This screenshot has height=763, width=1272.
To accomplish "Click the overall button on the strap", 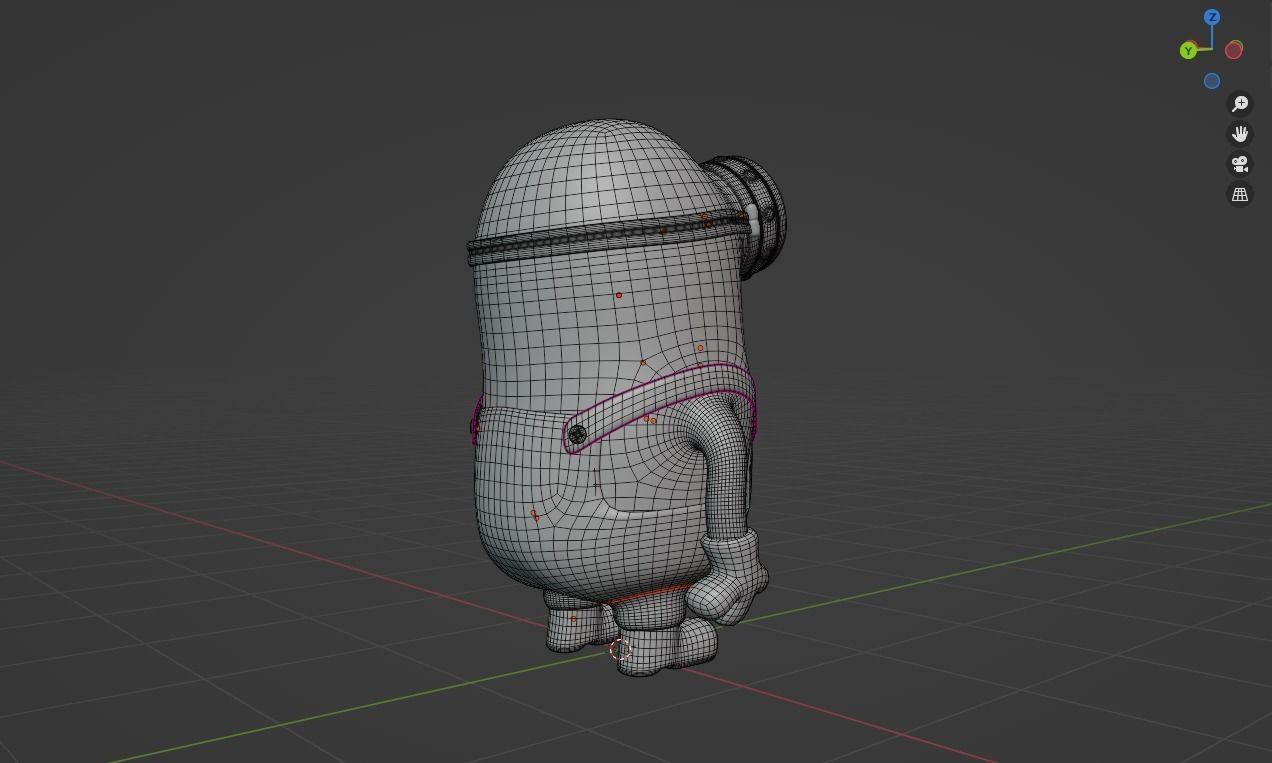I will click(577, 434).
